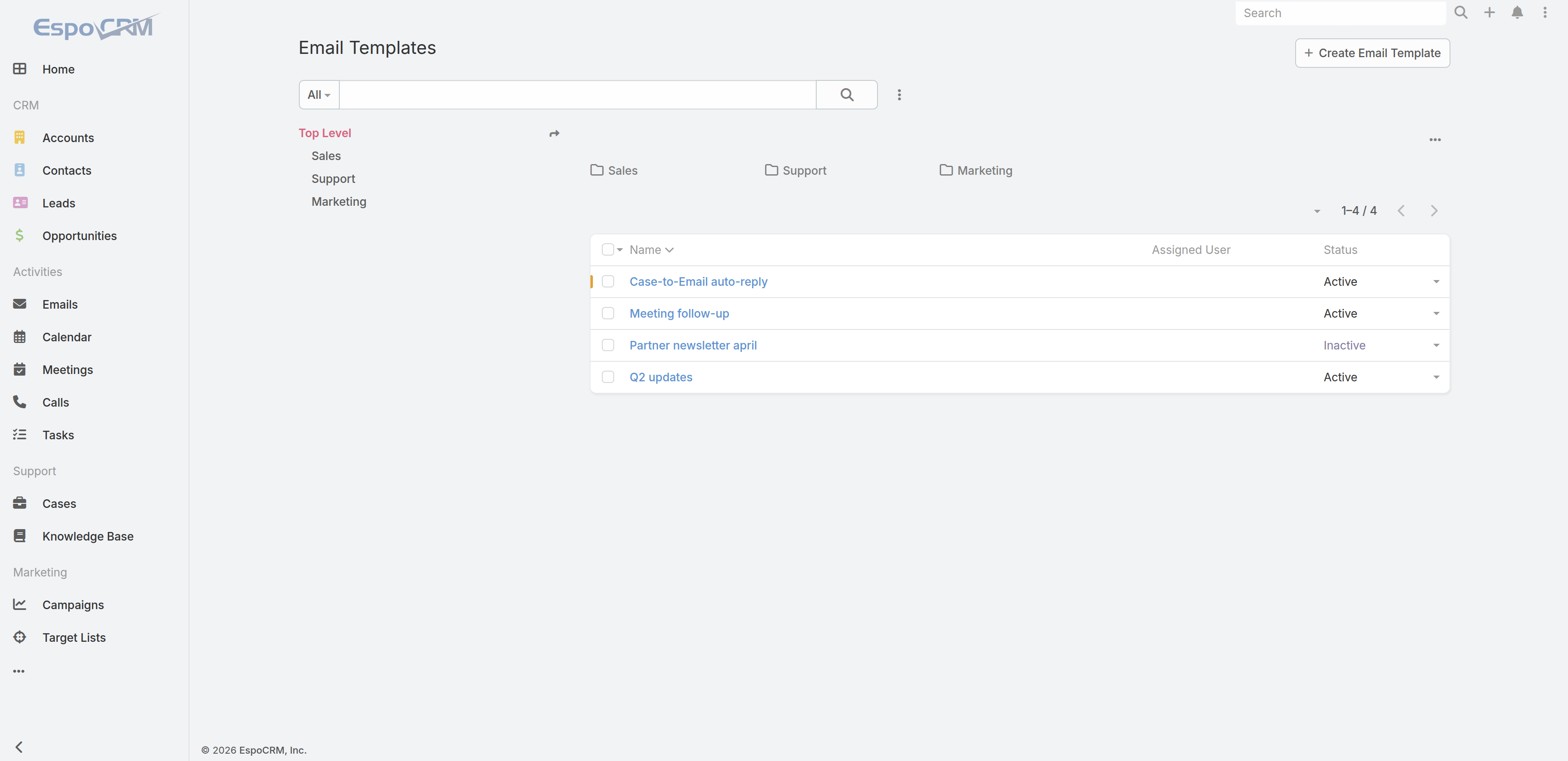Check the Q2 updates row checkbox
This screenshot has height=761, width=1568.
(608, 377)
